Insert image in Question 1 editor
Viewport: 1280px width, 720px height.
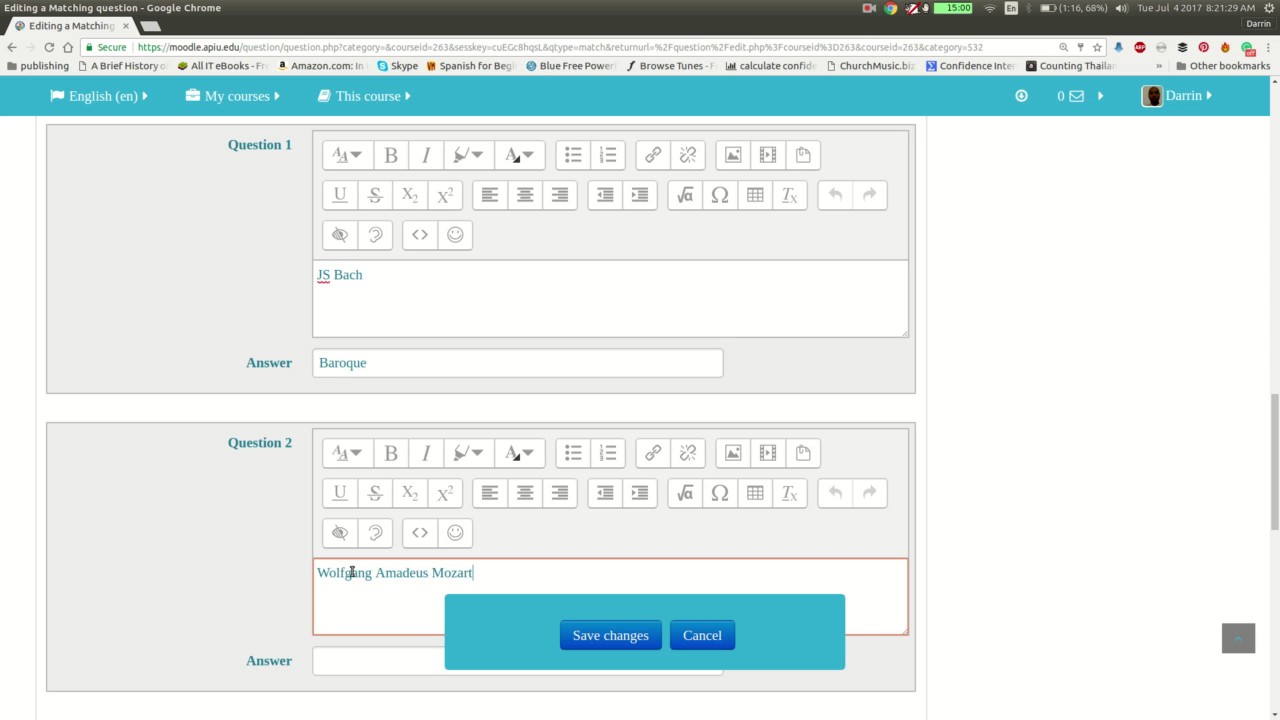[x=733, y=155]
